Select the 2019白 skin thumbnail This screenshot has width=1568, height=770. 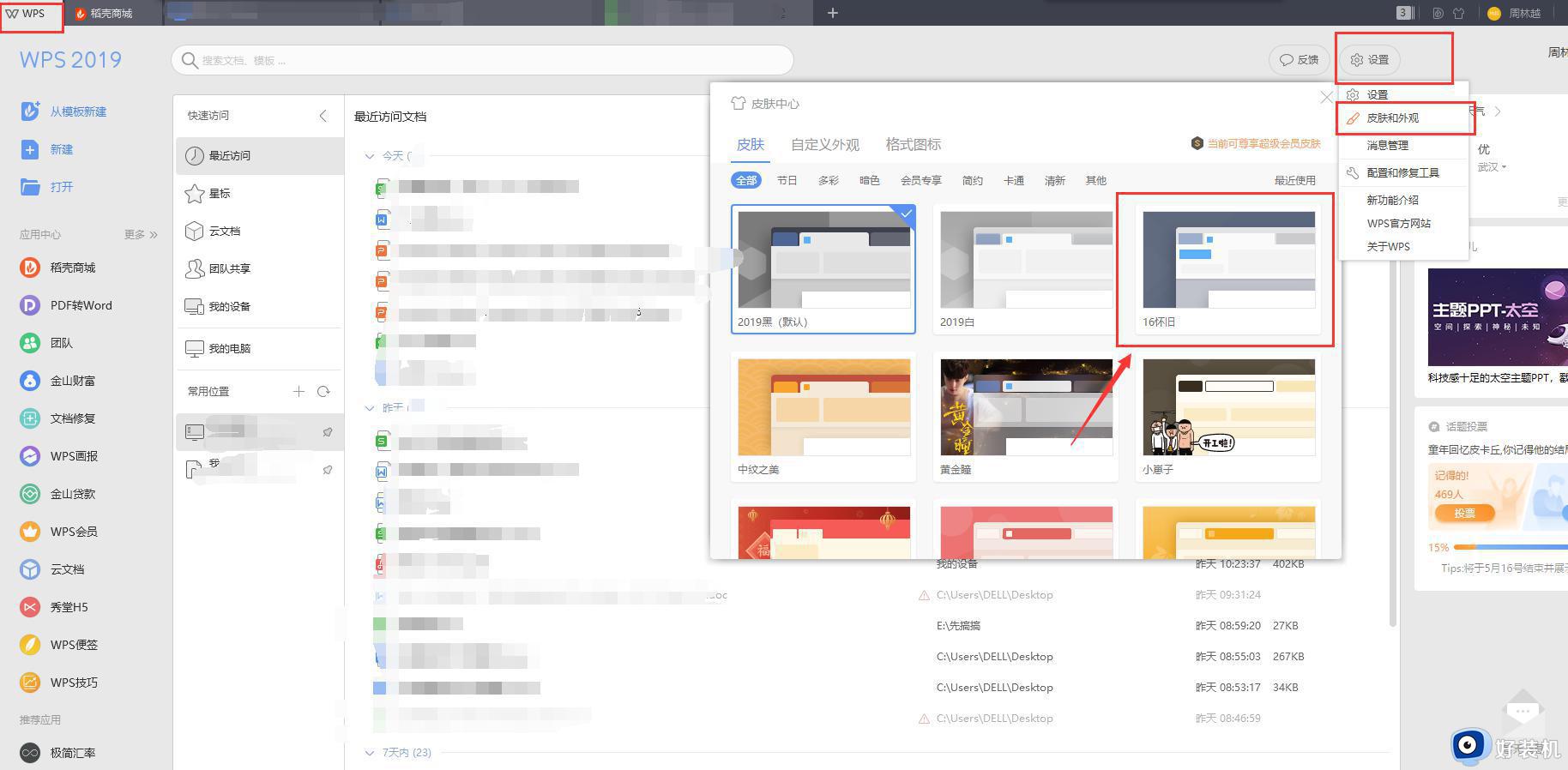point(1026,269)
